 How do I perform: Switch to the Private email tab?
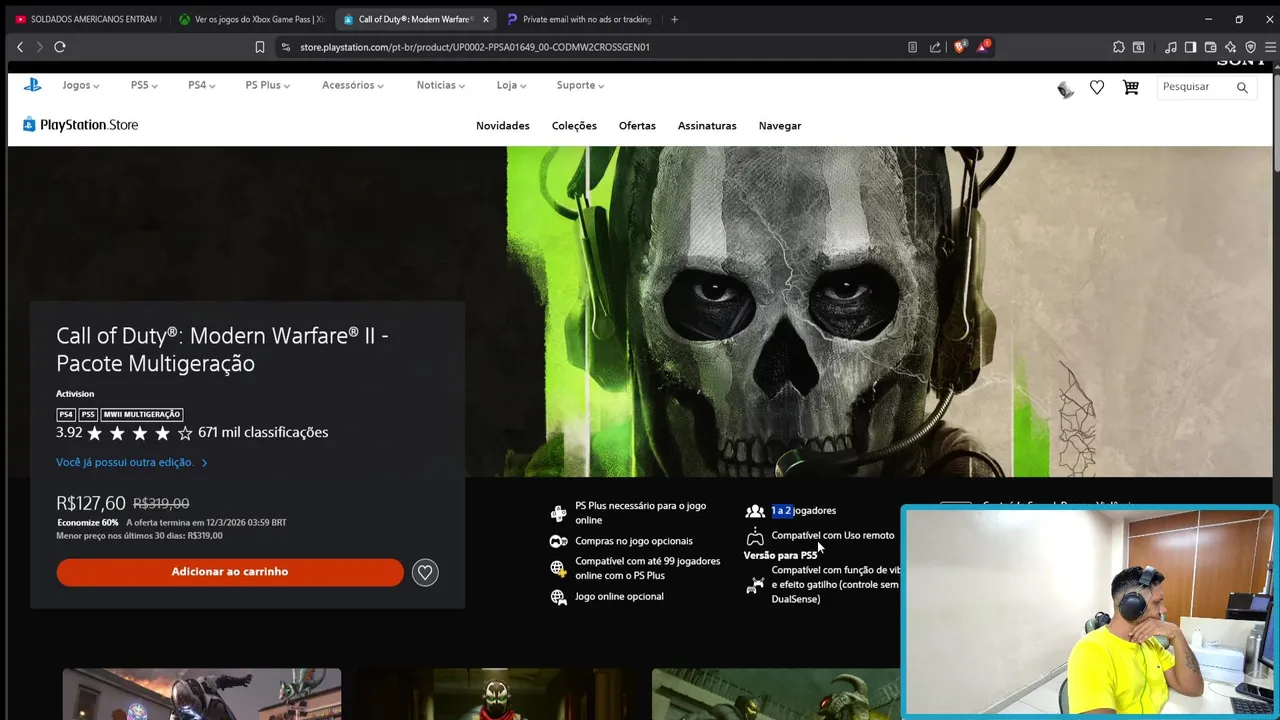tap(578, 19)
